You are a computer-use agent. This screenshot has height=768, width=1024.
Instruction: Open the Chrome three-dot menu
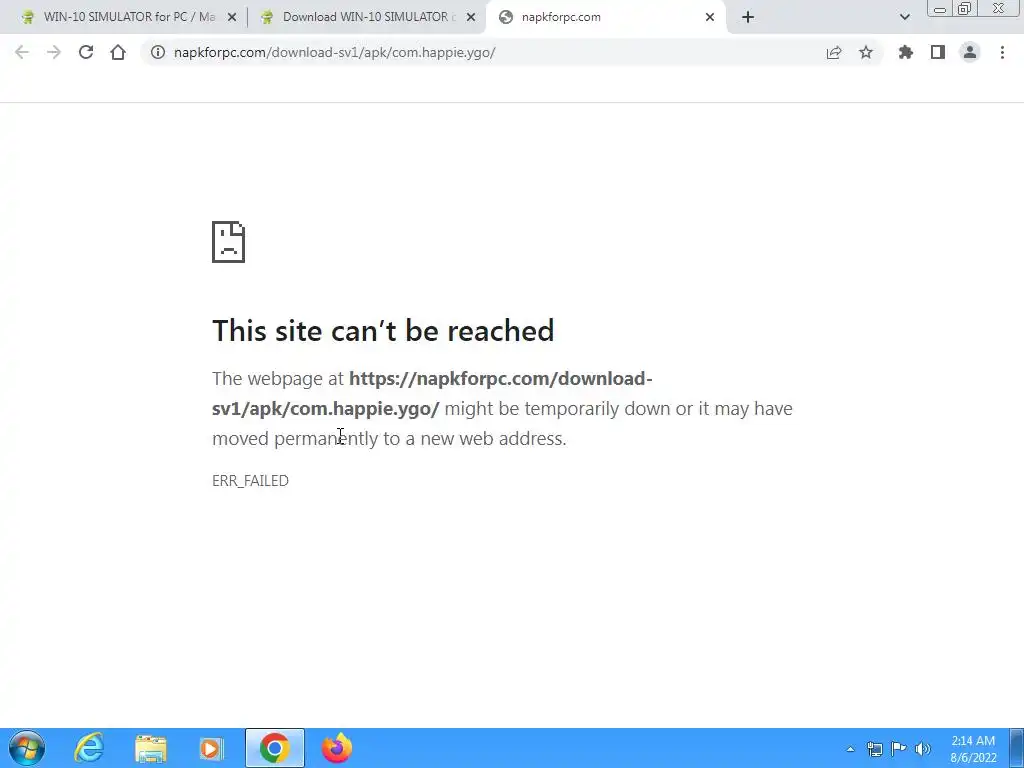coord(1002,52)
